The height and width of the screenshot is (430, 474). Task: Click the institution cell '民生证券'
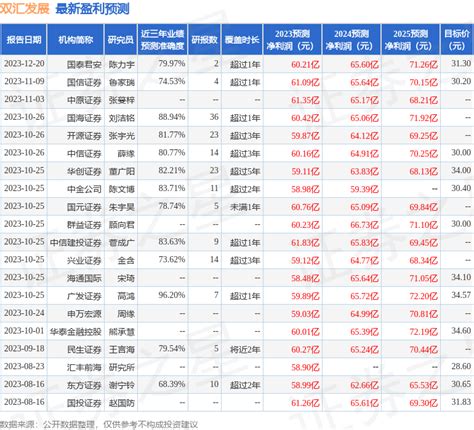[x=84, y=350]
